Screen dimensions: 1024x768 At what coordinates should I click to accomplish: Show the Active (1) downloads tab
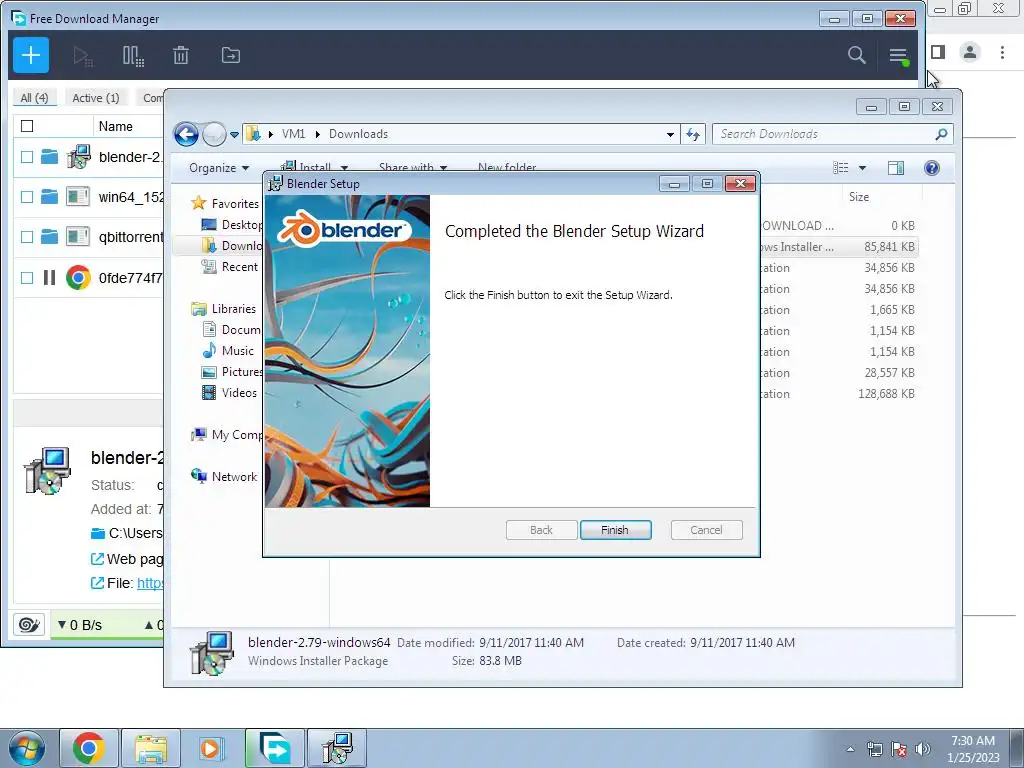point(96,97)
